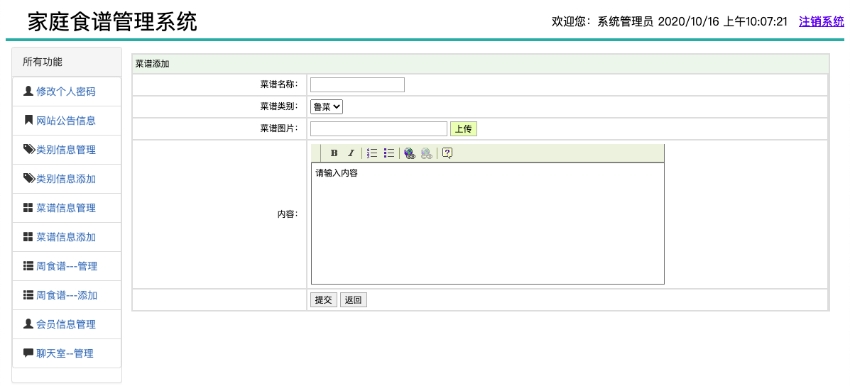The width and height of the screenshot is (850, 386).
Task: Go to 类别信息管理 in the sidebar
Action: tap(66, 150)
